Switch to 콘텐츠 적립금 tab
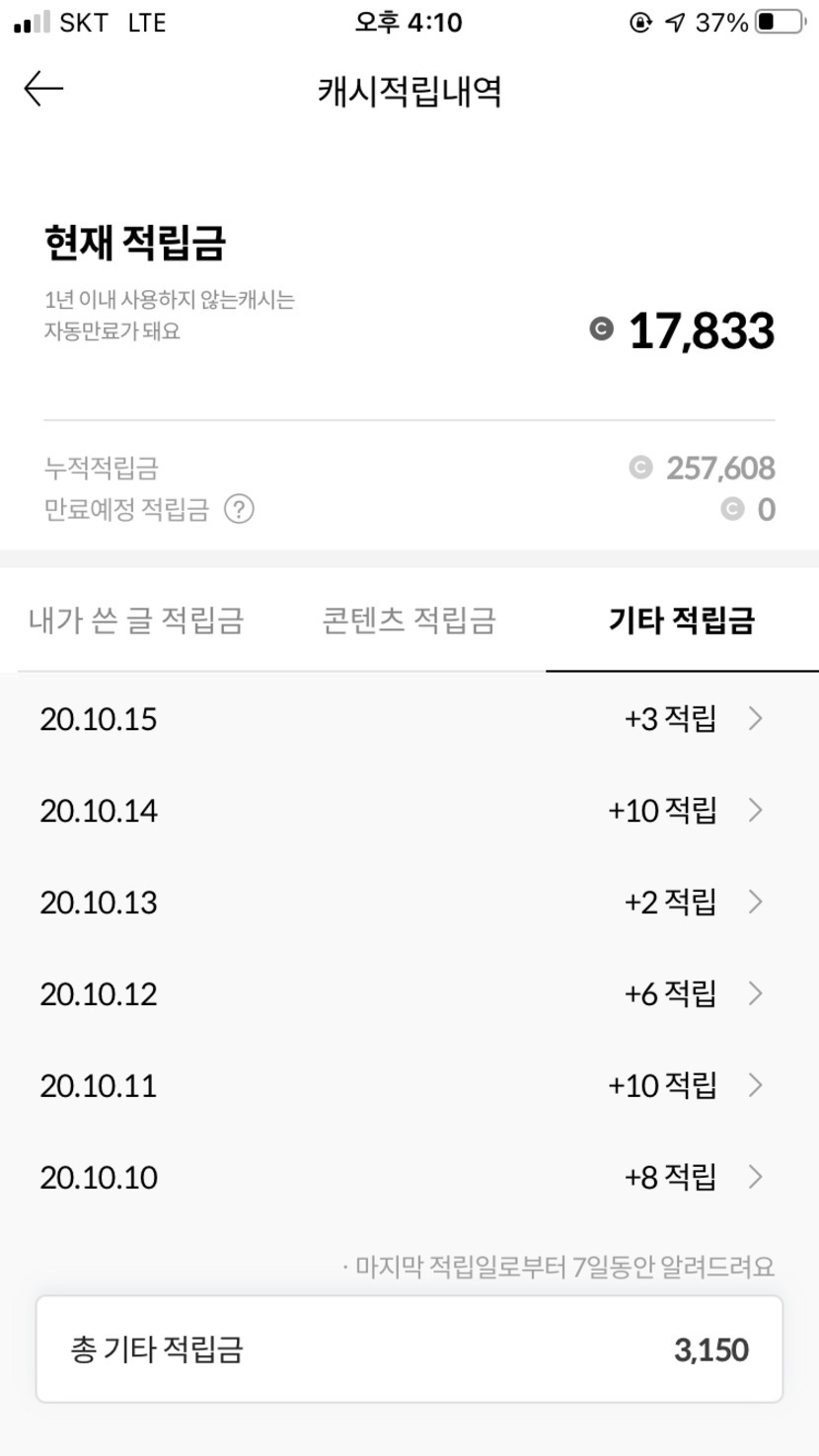 (x=409, y=620)
